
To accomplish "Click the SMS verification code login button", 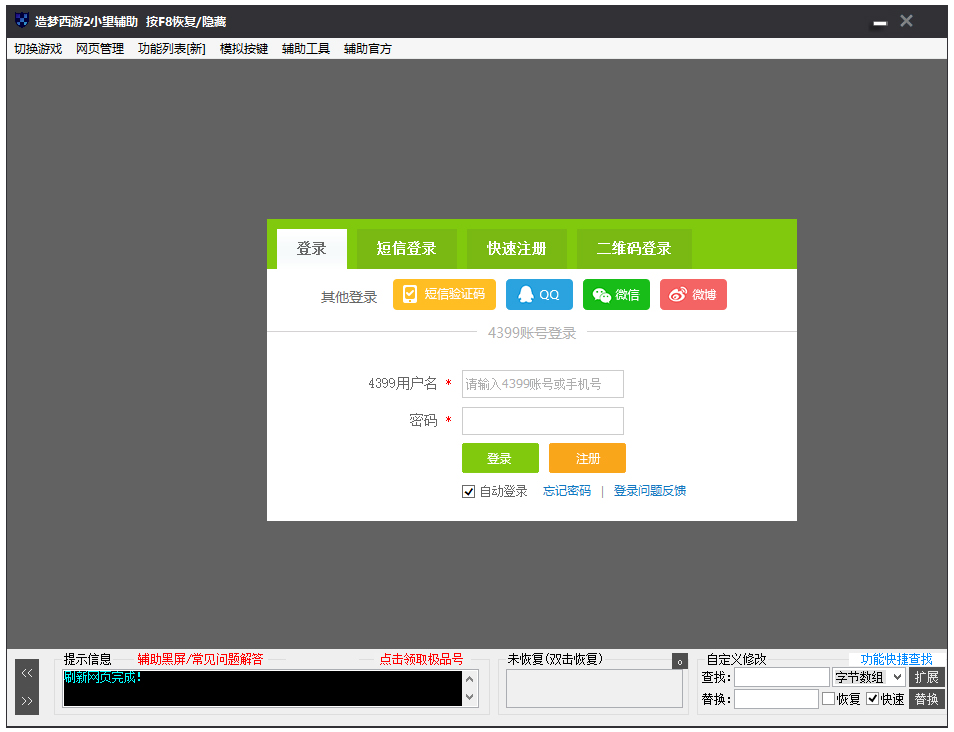I will tap(444, 295).
